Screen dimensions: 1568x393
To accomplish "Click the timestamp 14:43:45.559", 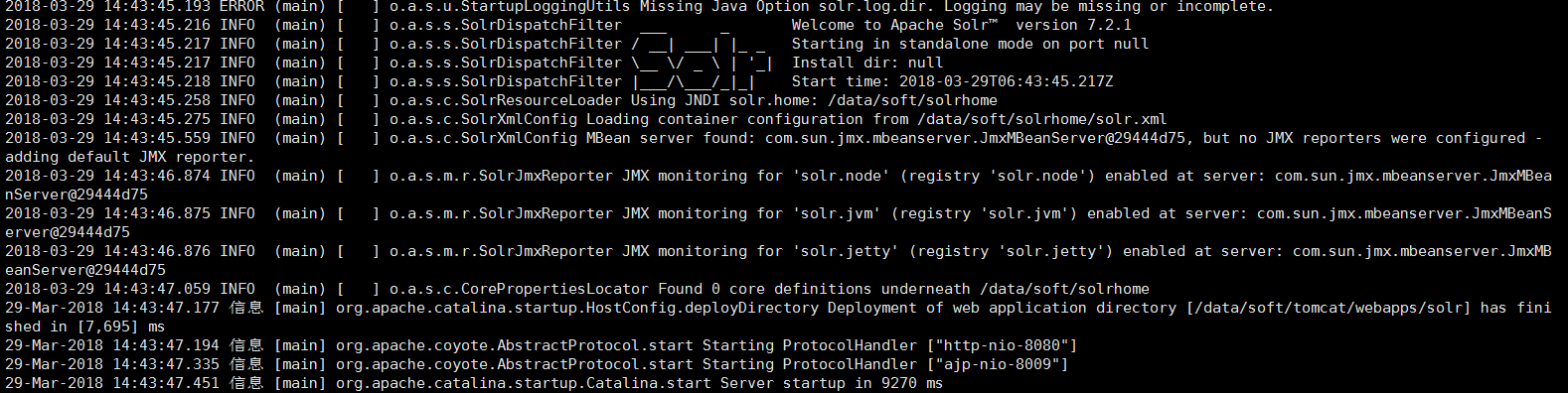I will [157, 138].
